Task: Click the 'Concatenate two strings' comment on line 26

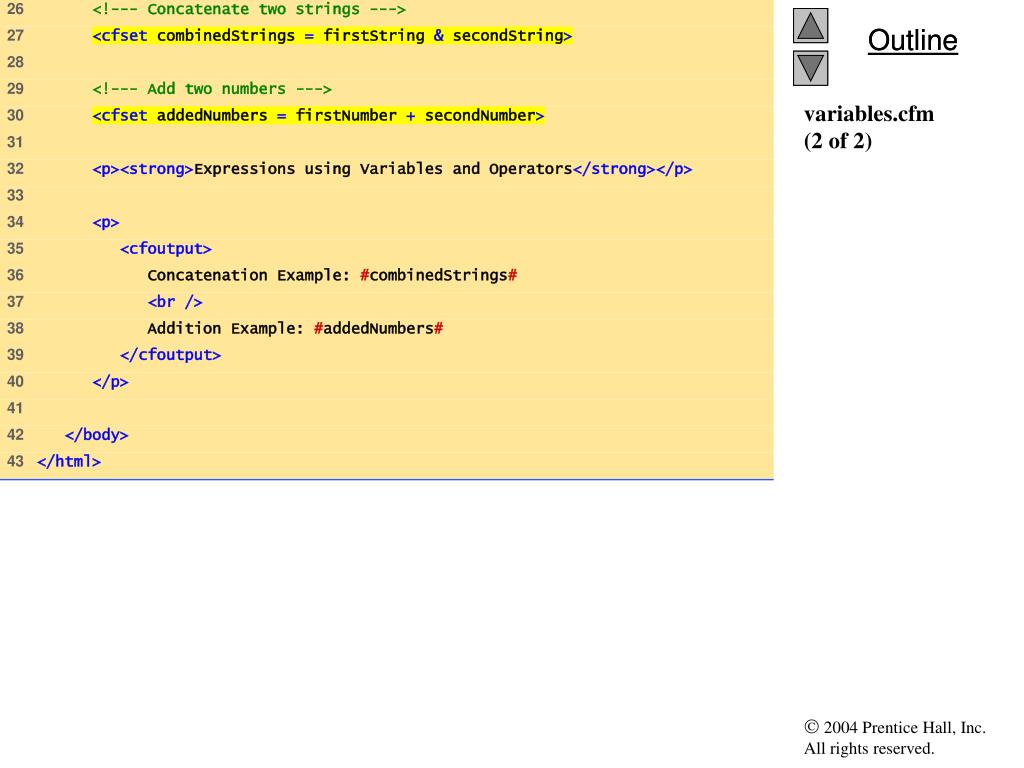Action: [x=249, y=9]
